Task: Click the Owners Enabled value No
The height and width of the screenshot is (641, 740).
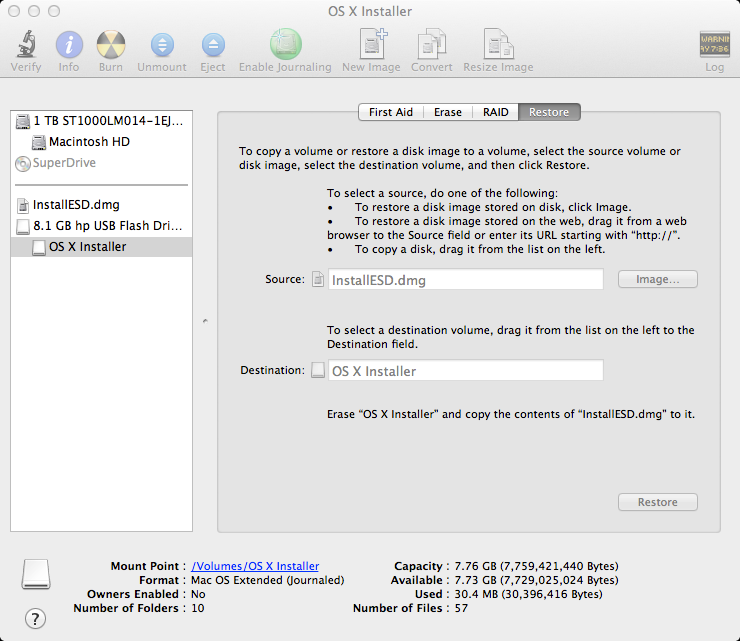Action: click(198, 594)
